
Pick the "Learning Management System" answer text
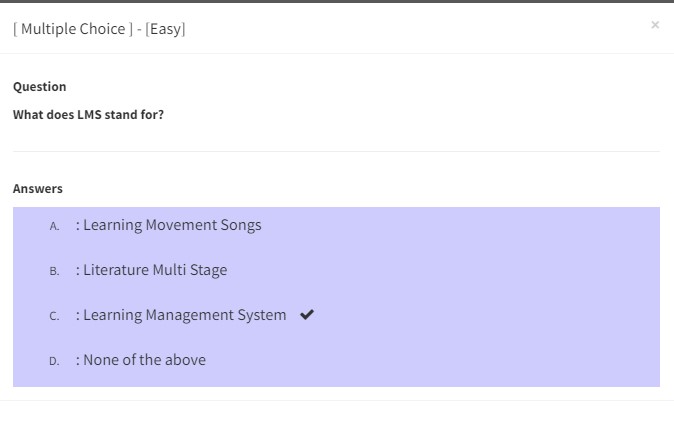(x=184, y=315)
